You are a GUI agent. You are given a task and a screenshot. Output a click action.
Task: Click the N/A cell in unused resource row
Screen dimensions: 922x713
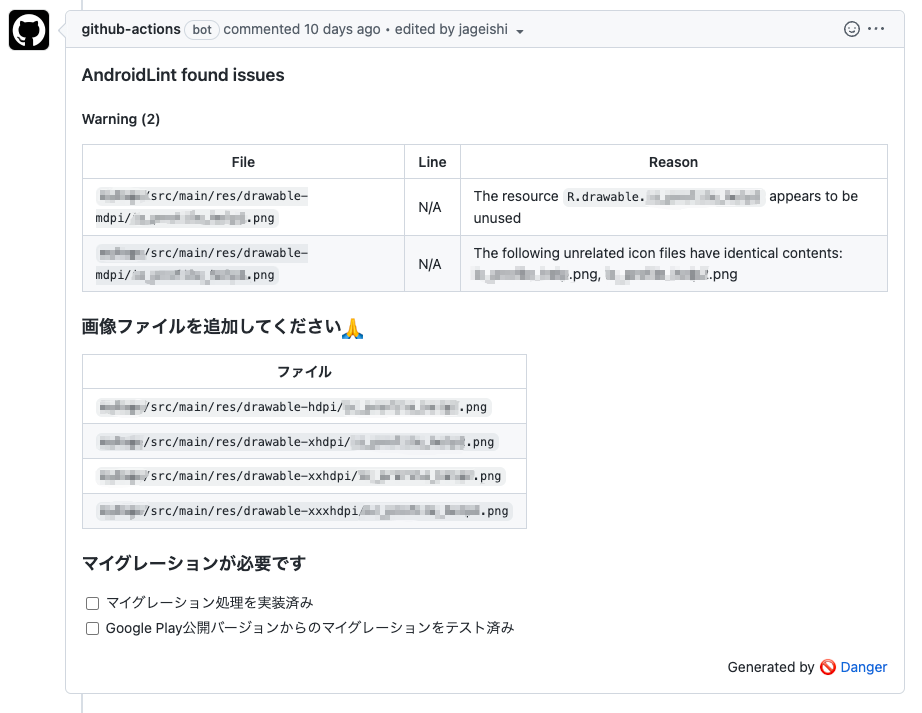click(x=430, y=207)
